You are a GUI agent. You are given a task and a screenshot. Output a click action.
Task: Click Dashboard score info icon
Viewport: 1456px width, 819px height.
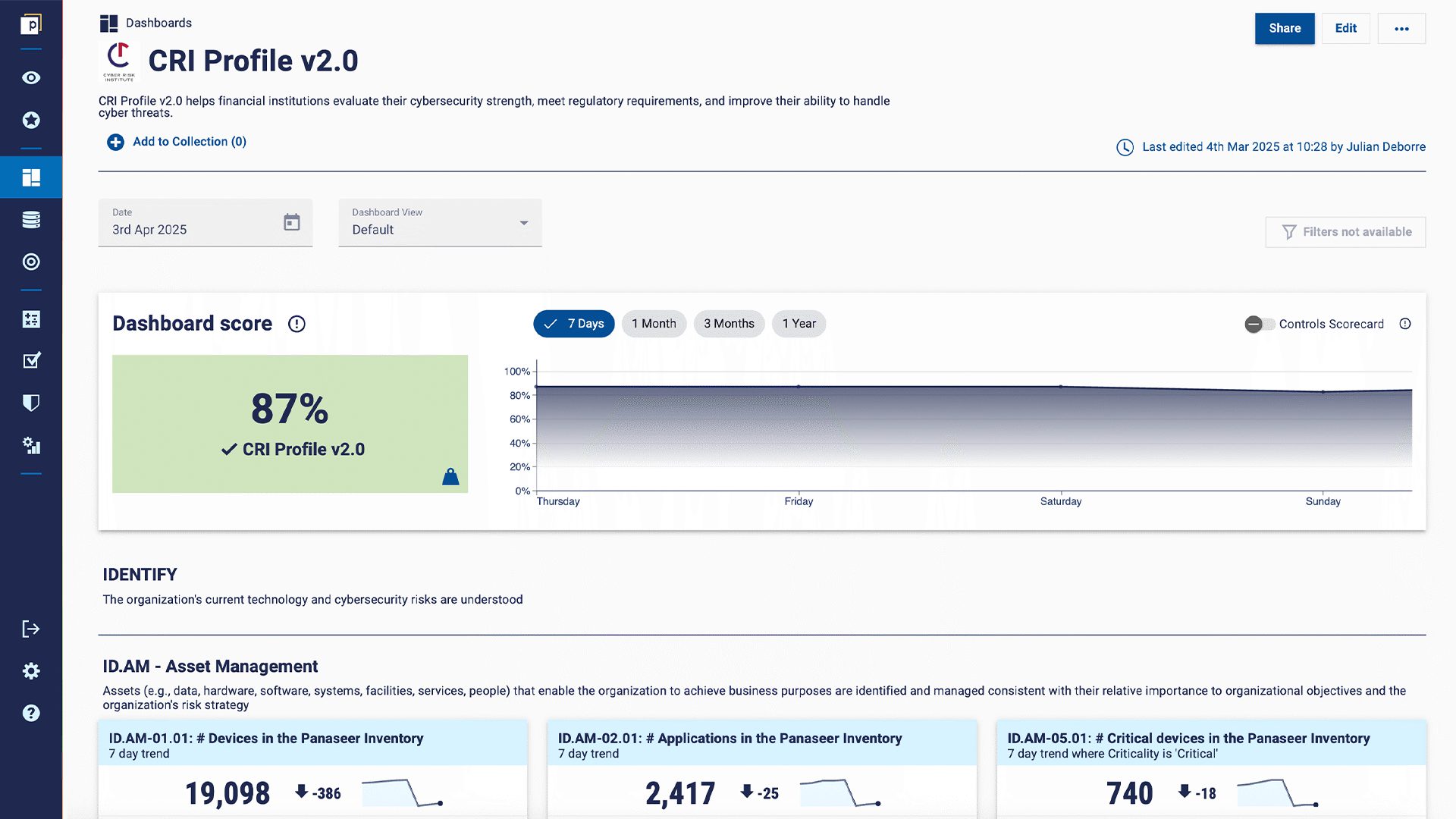(x=297, y=325)
